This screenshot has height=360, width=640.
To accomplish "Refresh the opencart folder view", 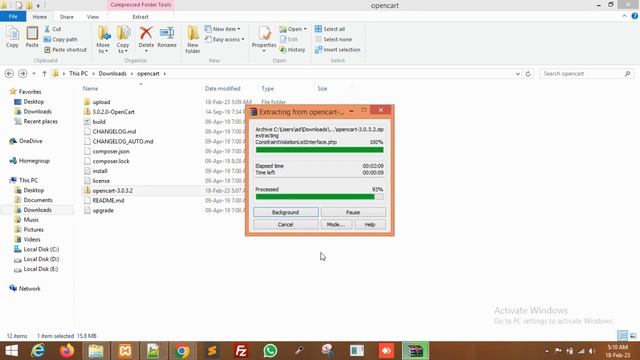I will click(x=528, y=74).
